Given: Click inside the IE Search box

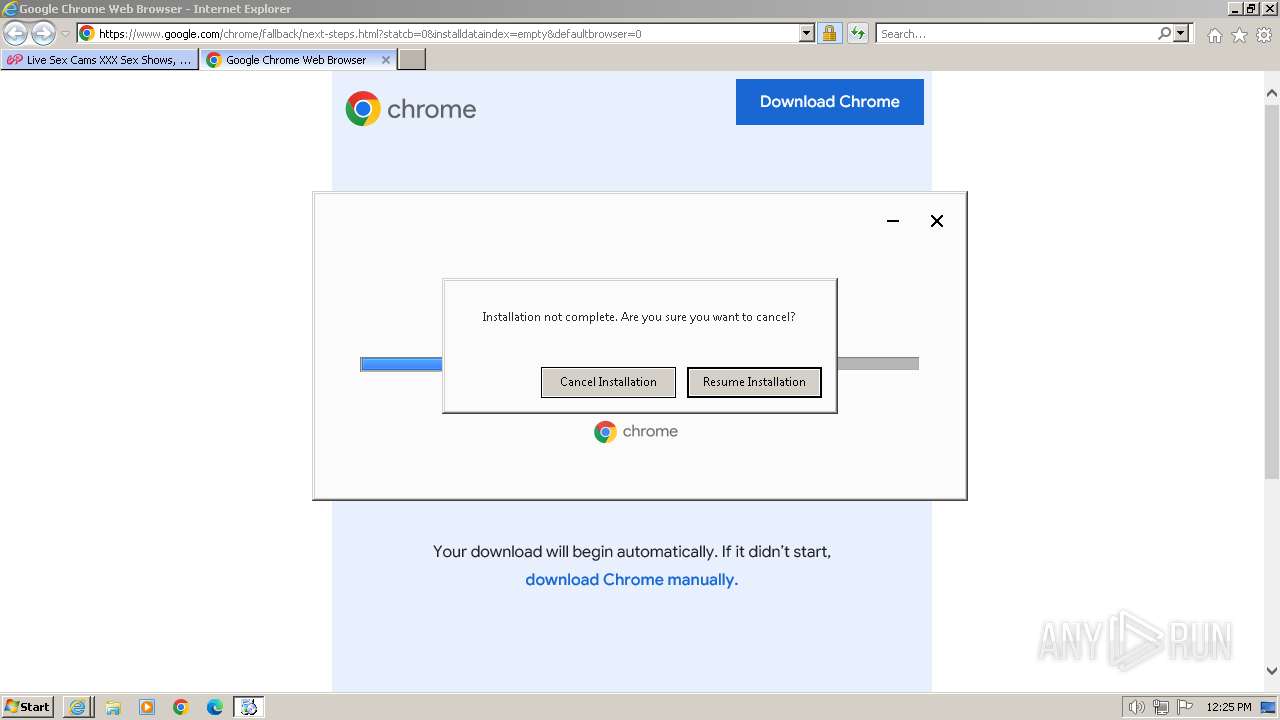Looking at the screenshot, I should 1016,33.
